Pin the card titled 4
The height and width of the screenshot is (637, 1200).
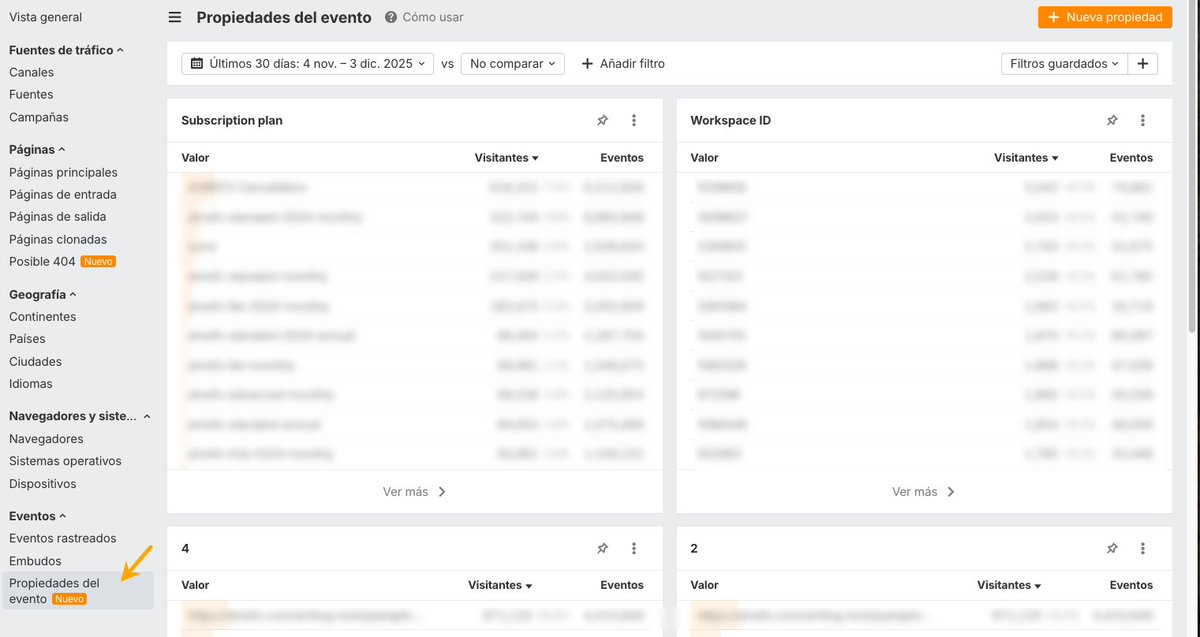pyautogui.click(x=602, y=548)
